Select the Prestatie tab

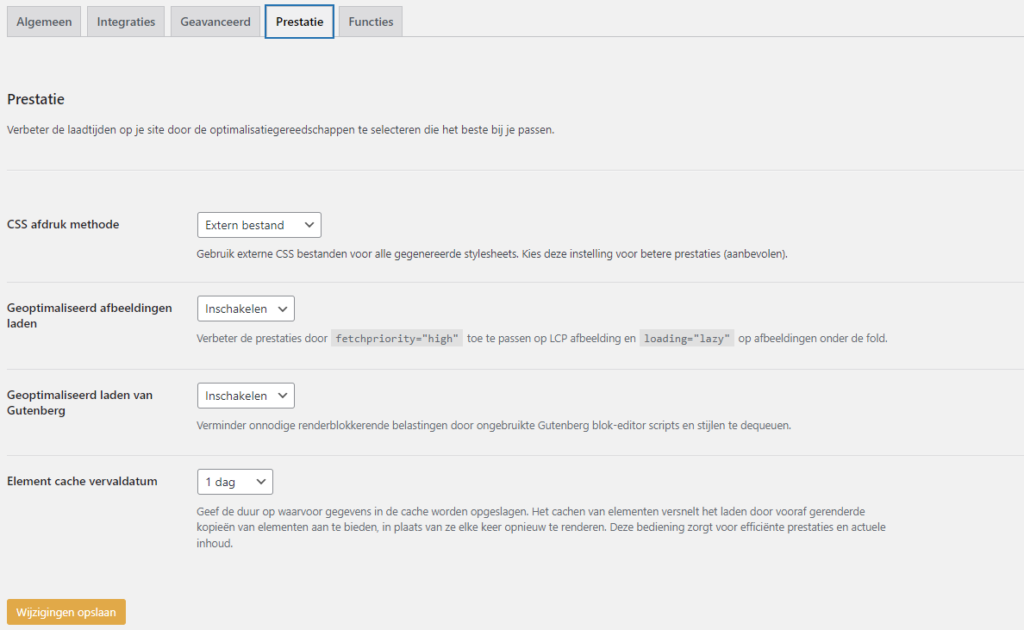pos(299,22)
